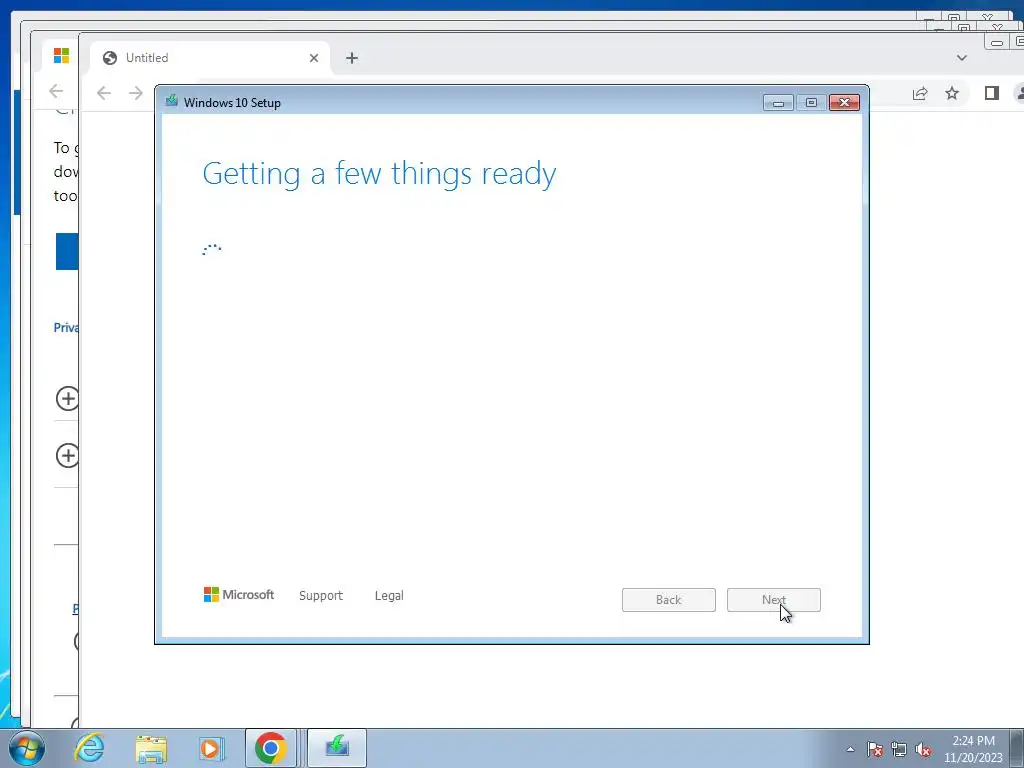The height and width of the screenshot is (768, 1024).
Task: Toggle Chrome's side panel icon
Action: pyautogui.click(x=991, y=93)
